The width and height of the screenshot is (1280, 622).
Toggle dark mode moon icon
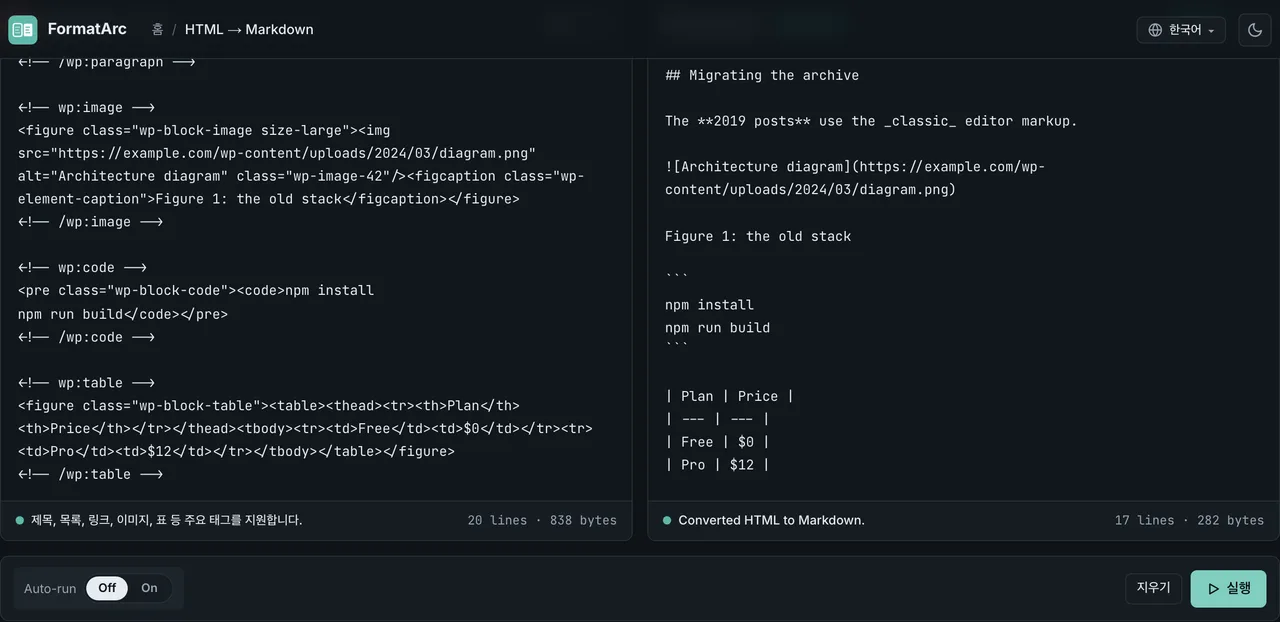click(1255, 30)
